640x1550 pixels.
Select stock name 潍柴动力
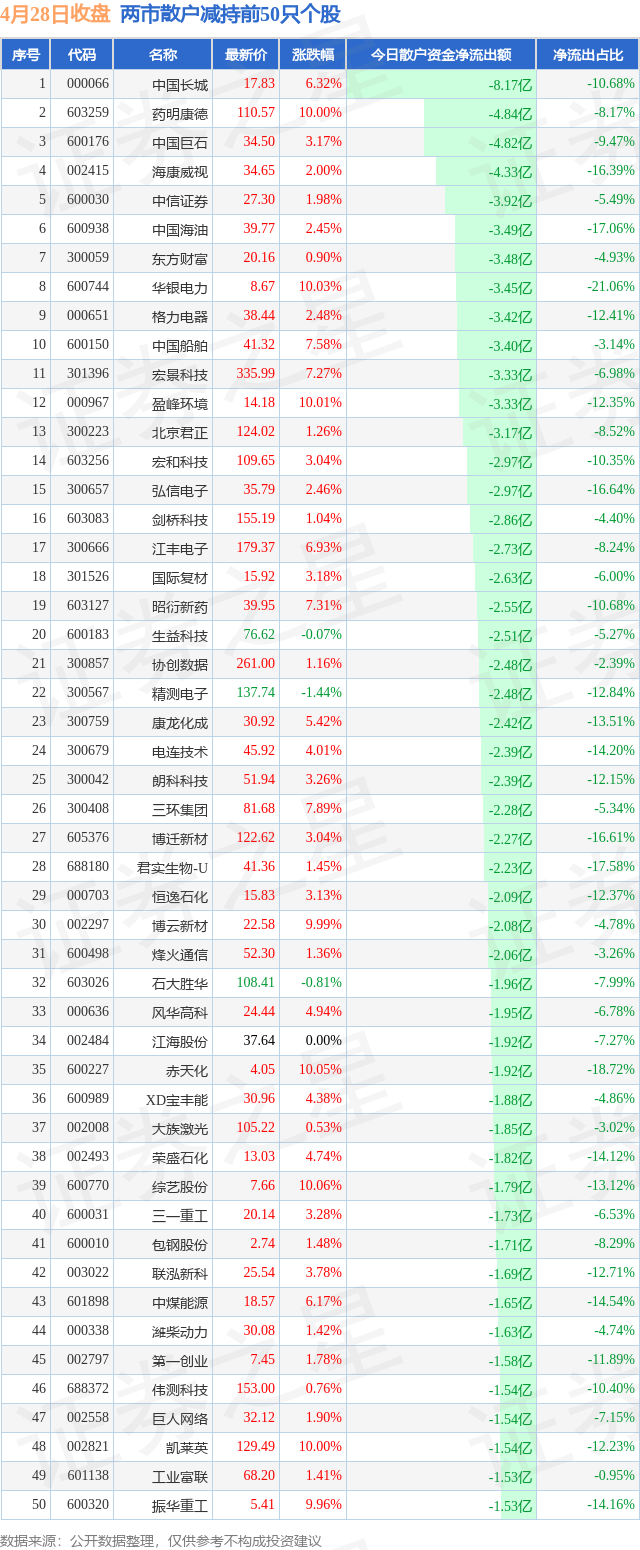point(181,1331)
